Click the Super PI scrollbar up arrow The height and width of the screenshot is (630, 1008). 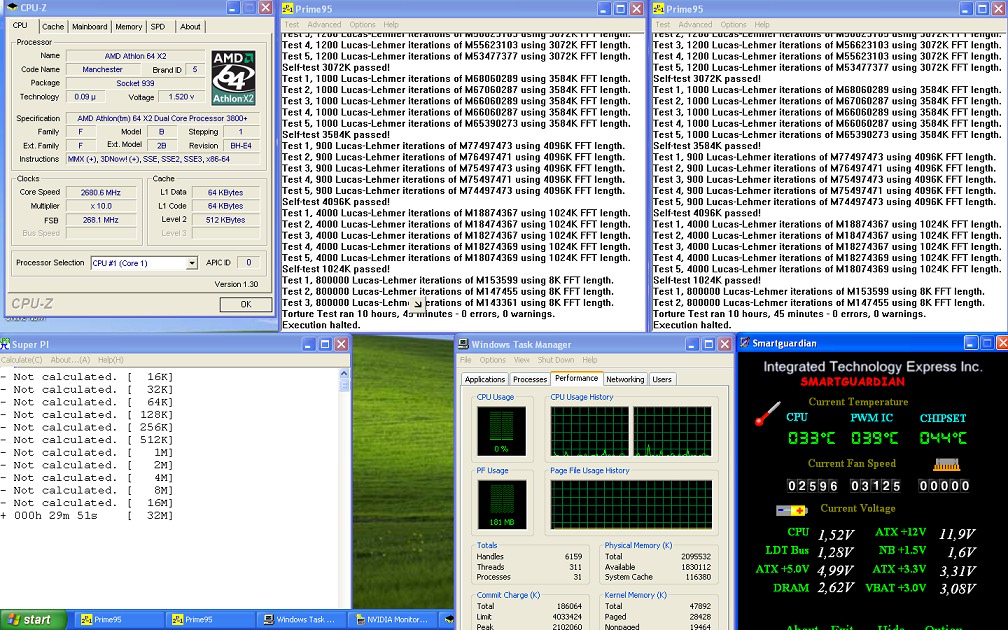344,374
